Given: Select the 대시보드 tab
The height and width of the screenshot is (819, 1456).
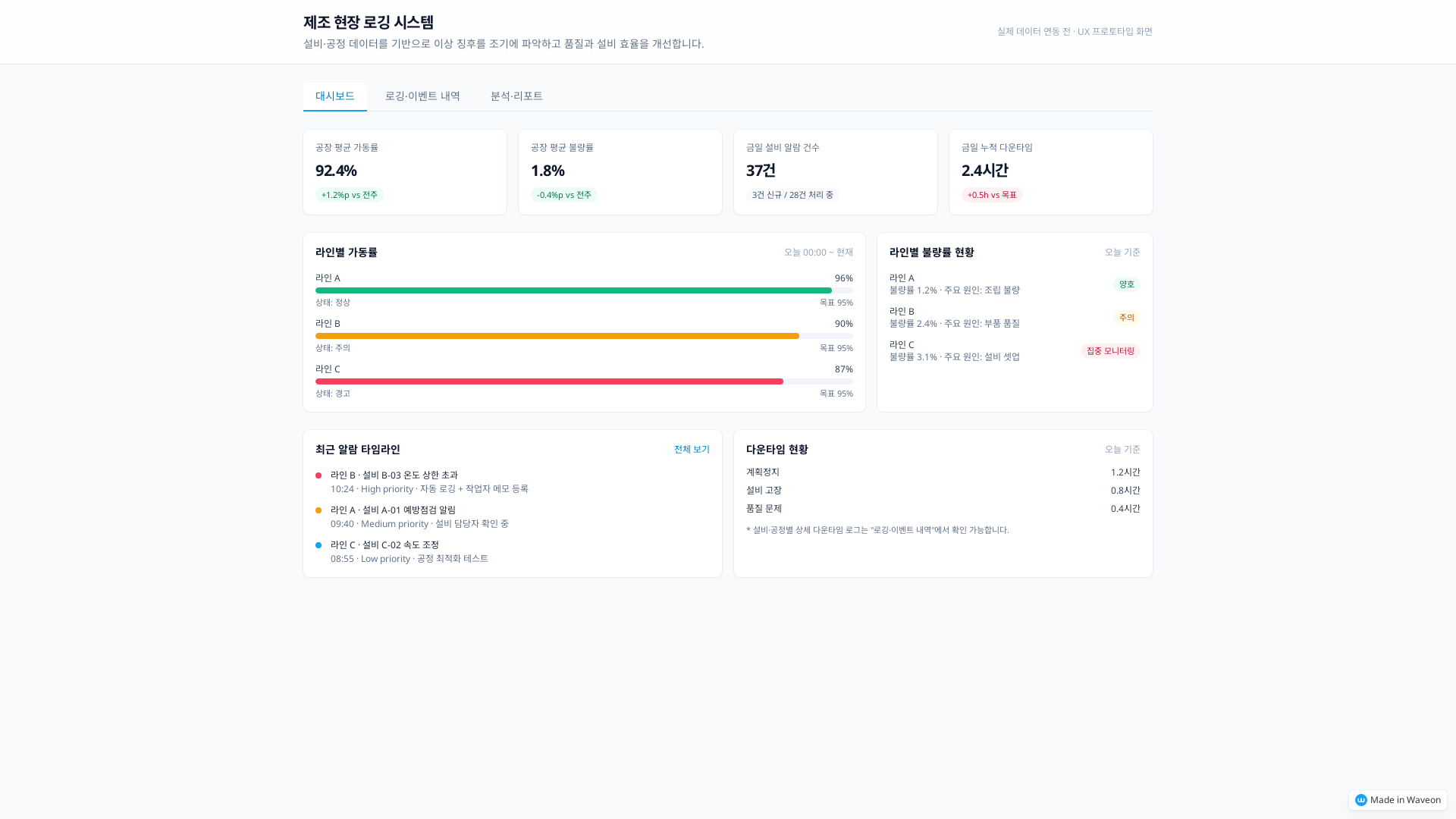Looking at the screenshot, I should tap(335, 96).
